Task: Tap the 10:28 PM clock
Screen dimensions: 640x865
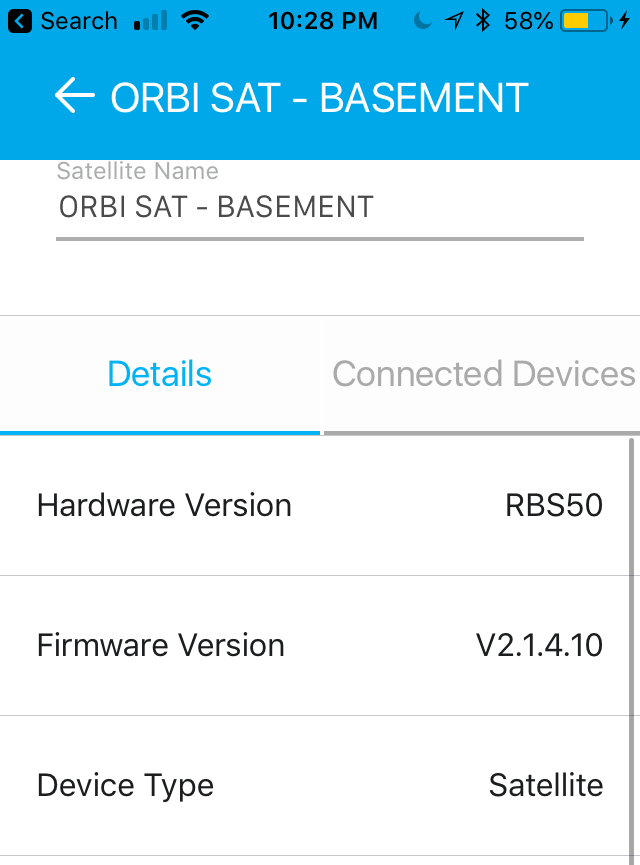Action: coord(323,21)
